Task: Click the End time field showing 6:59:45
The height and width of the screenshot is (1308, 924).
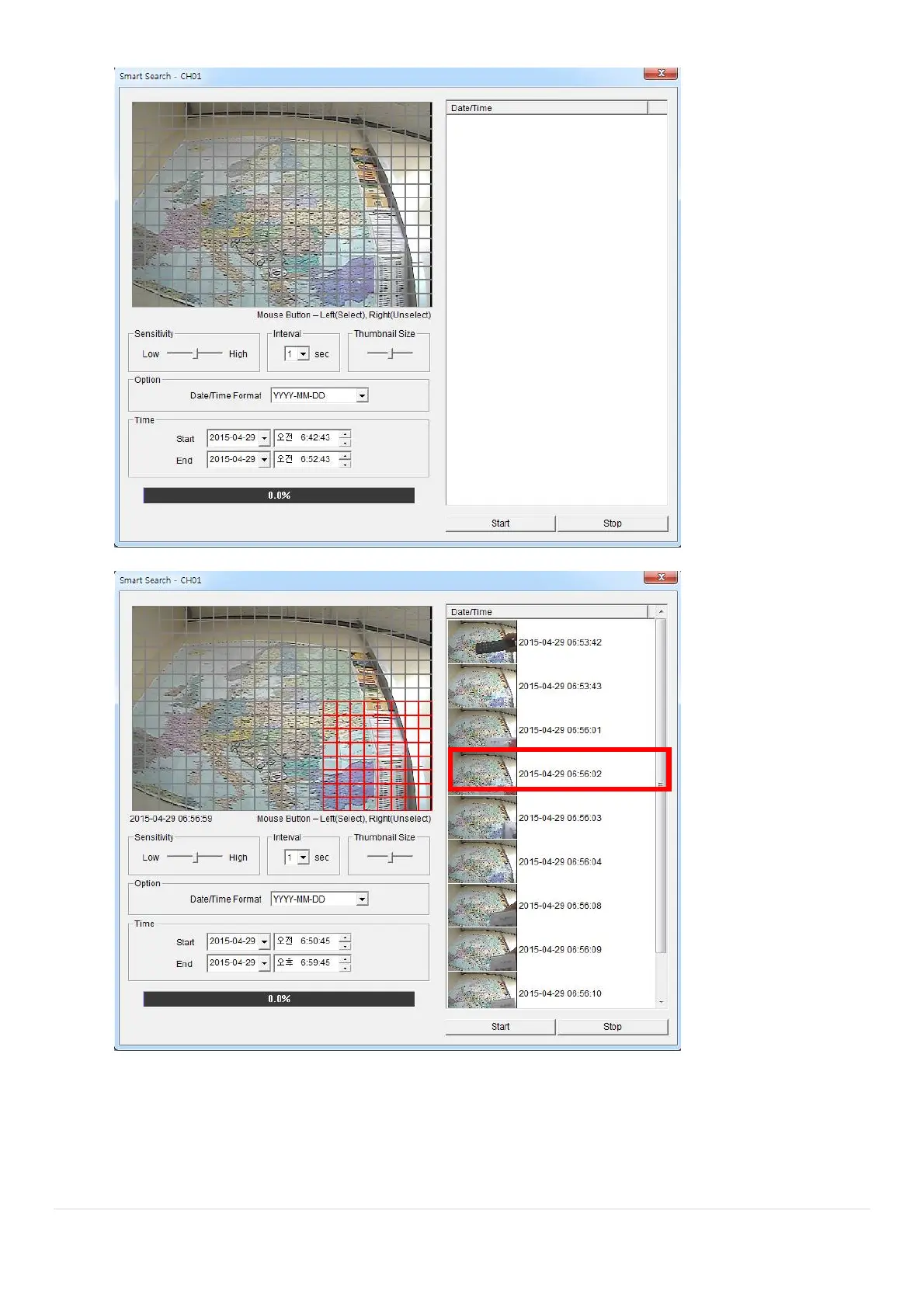Action: pos(306,963)
